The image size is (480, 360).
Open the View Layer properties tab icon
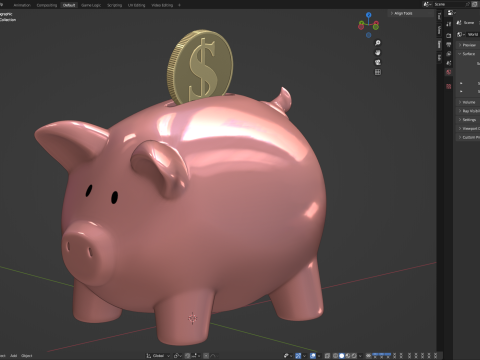(x=449, y=54)
